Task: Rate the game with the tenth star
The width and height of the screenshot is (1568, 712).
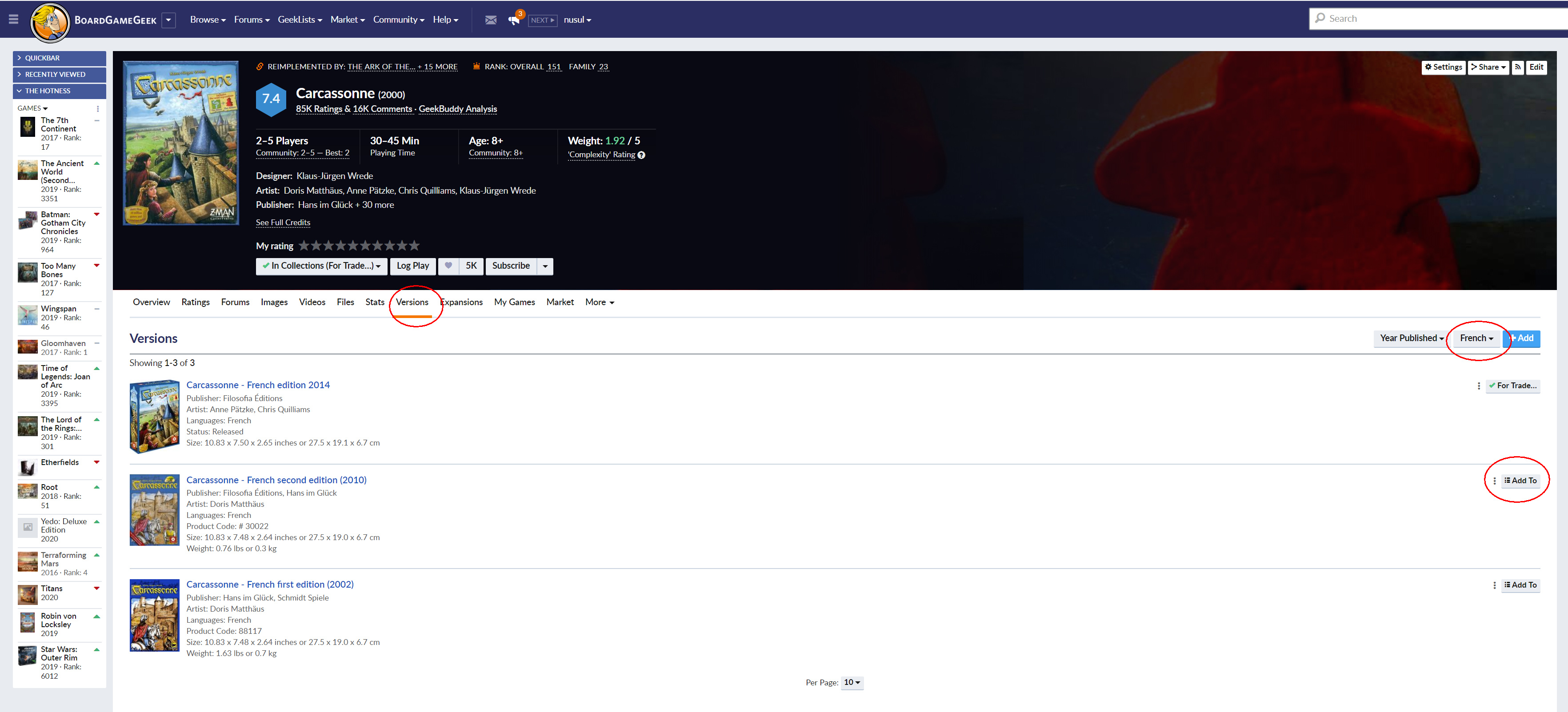Action: click(x=415, y=245)
